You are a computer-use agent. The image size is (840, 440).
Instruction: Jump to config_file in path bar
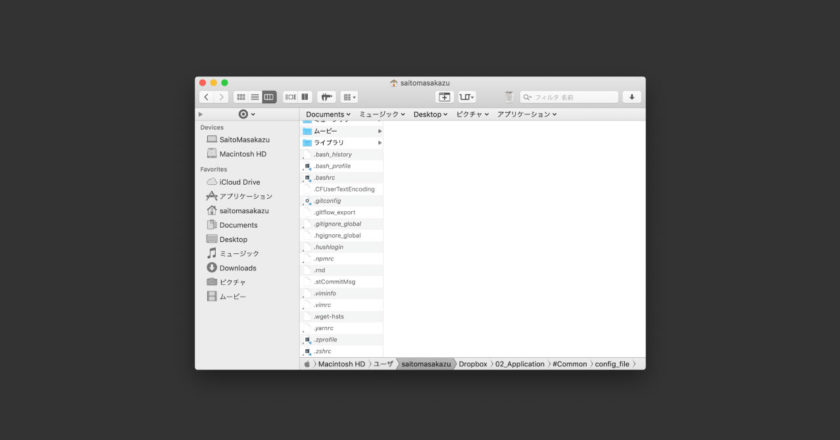[x=612, y=364]
